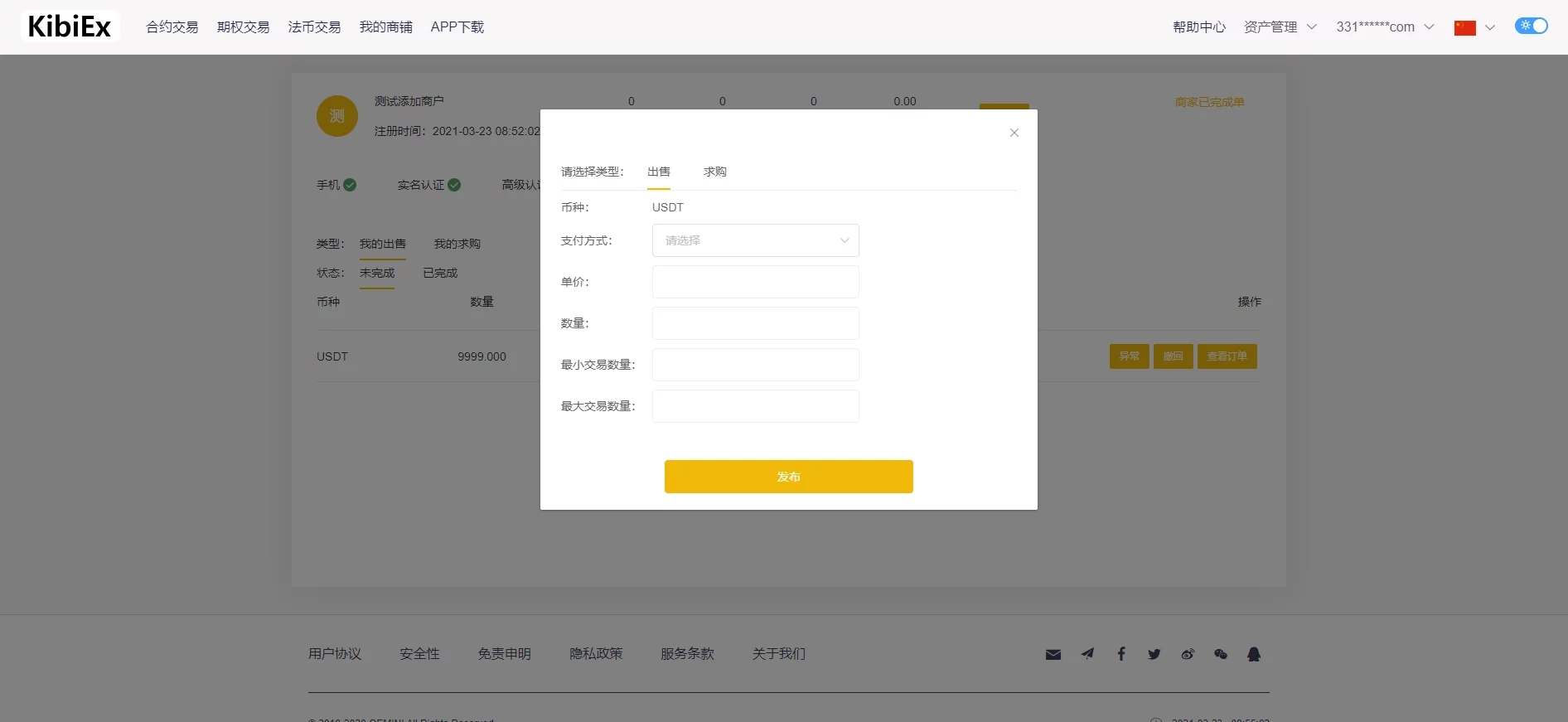Click the yellow 发布 button
Screen dimensions: 1568x722
(x=789, y=477)
